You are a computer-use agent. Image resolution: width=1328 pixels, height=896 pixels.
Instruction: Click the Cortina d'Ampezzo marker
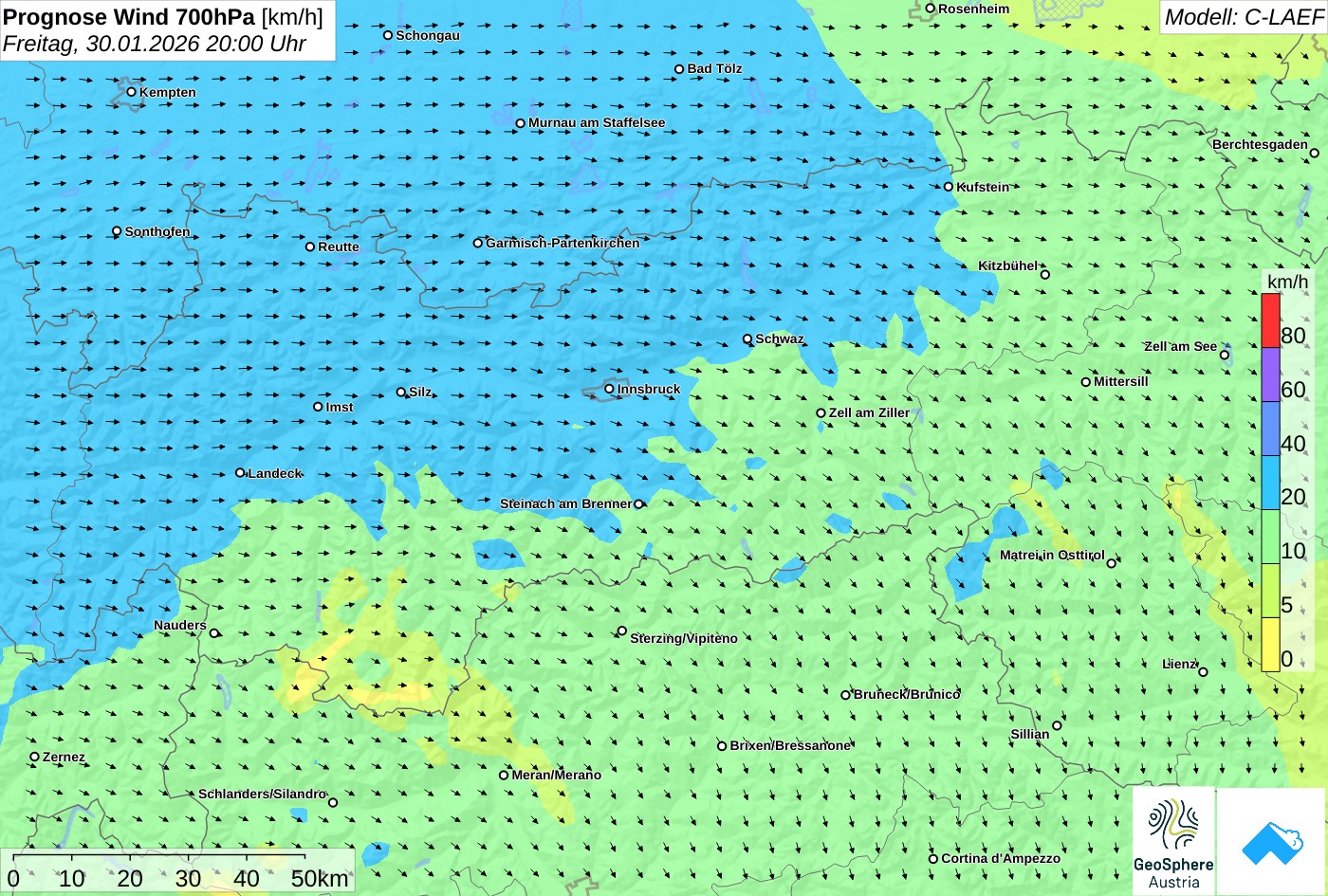[933, 858]
